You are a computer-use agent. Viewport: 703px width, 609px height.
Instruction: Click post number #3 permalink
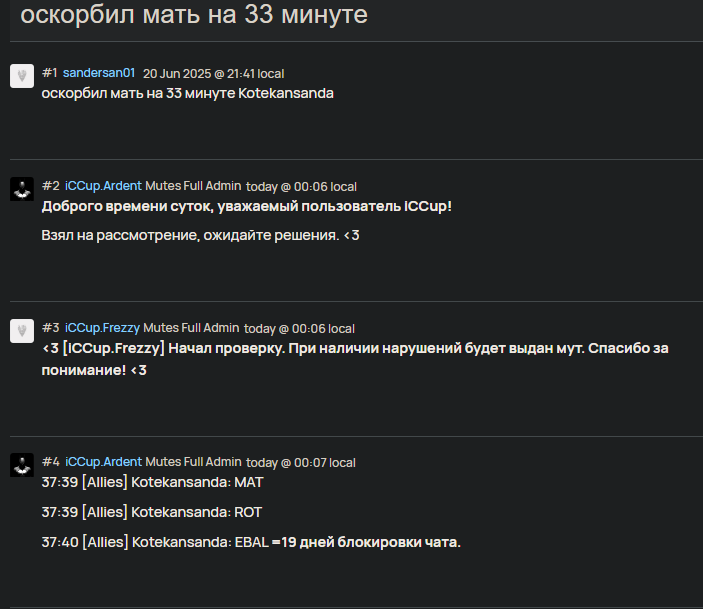point(51,328)
